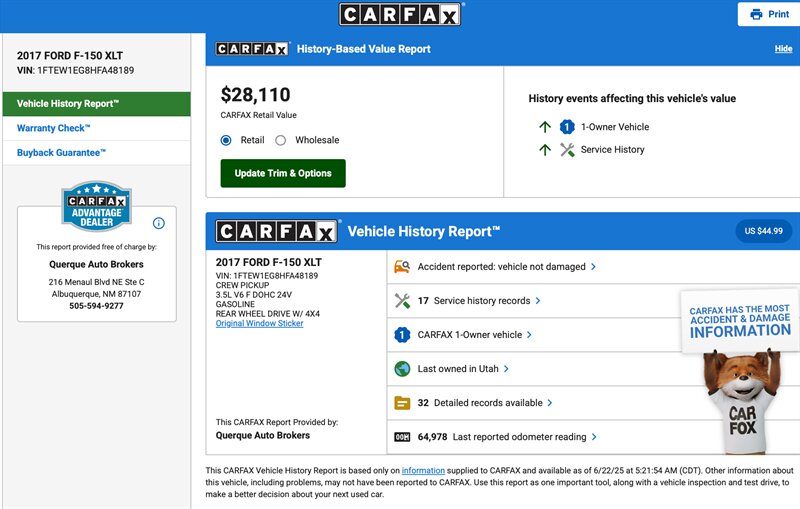The width and height of the screenshot is (800, 509).
Task: Click the Print button
Action: tap(769, 14)
